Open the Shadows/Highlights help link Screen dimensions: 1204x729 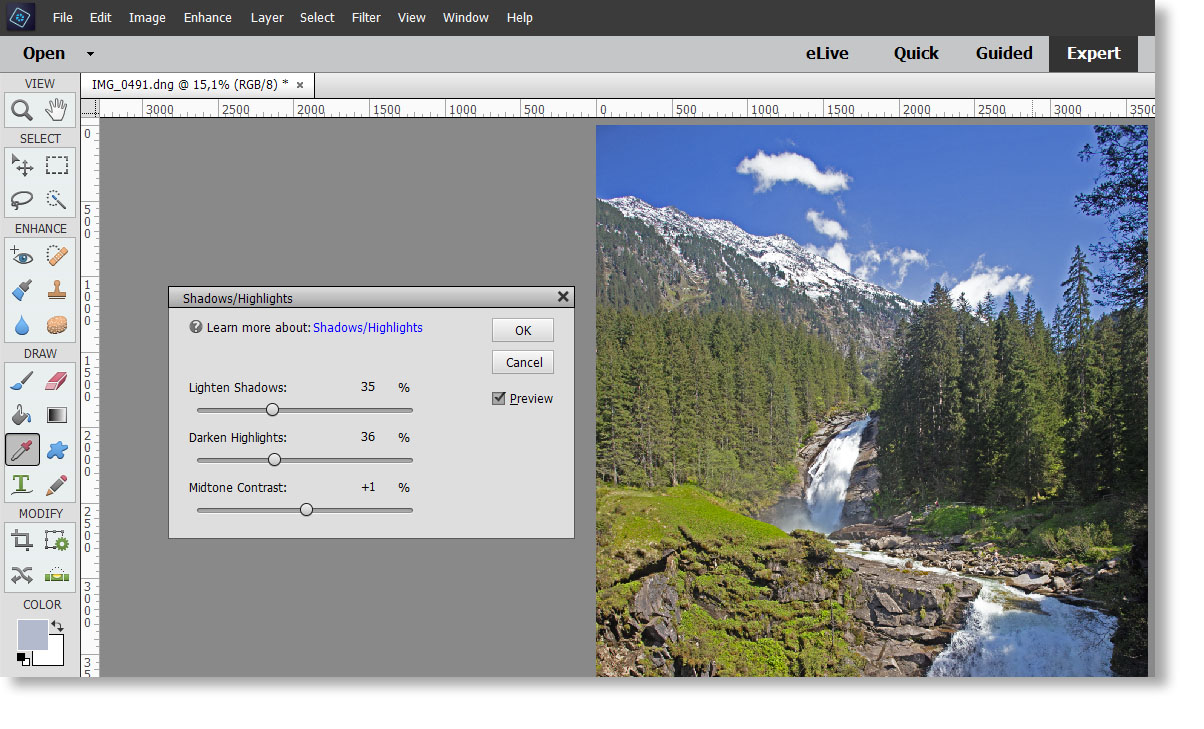[x=367, y=328]
